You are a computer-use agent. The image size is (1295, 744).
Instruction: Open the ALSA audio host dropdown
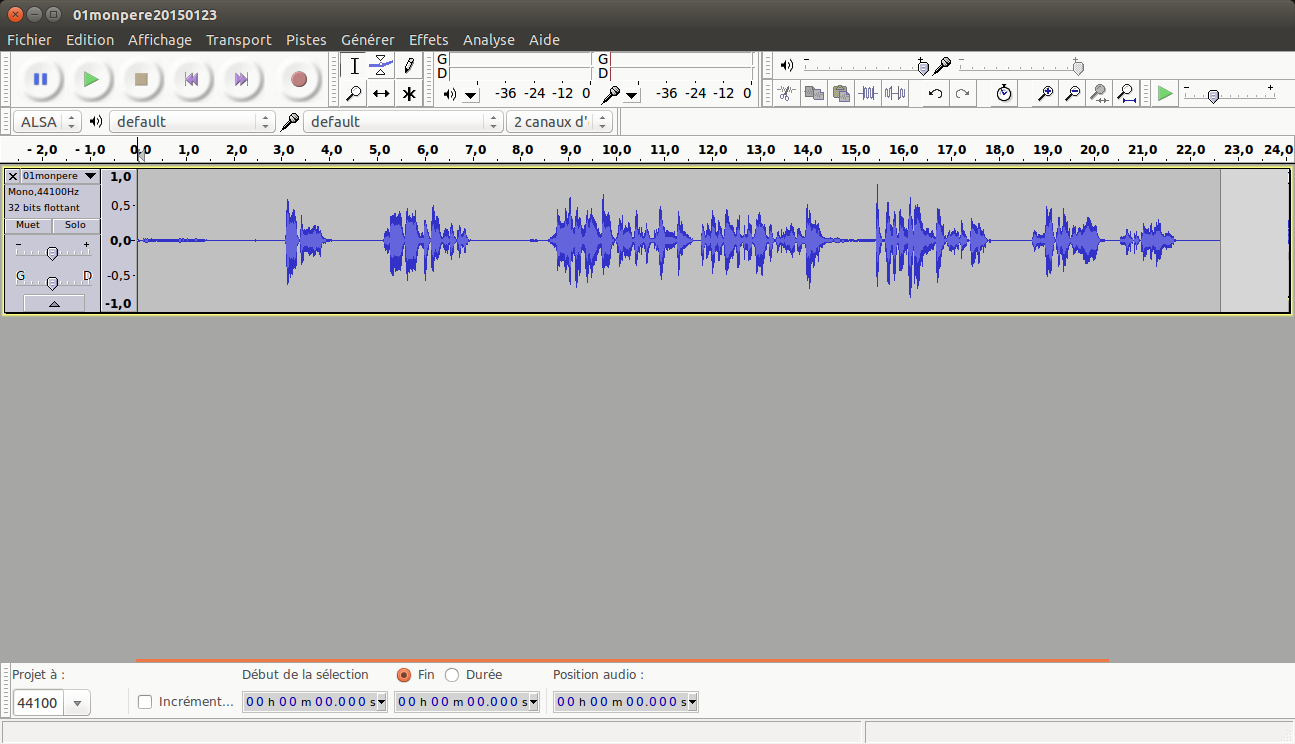(x=47, y=122)
